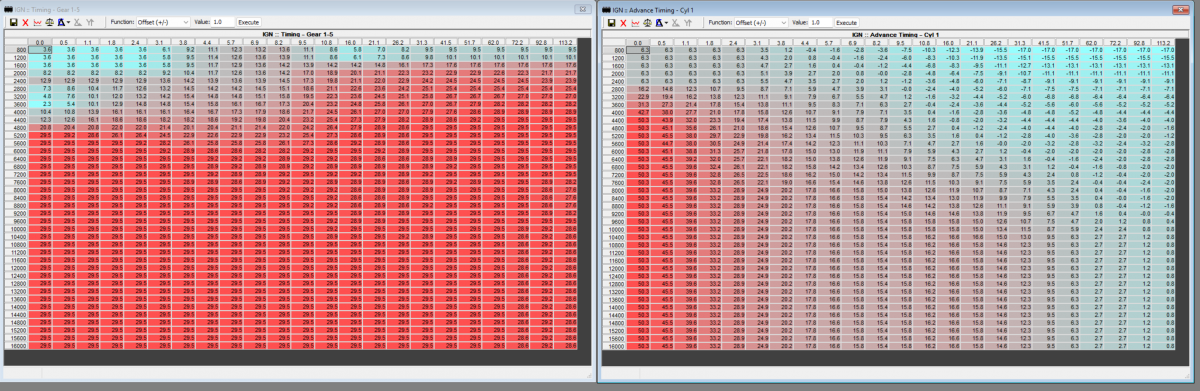Select column header 41.5 in Advance Timing Cyl 1
Screen dimensions: 1200x391
tap(1044, 43)
